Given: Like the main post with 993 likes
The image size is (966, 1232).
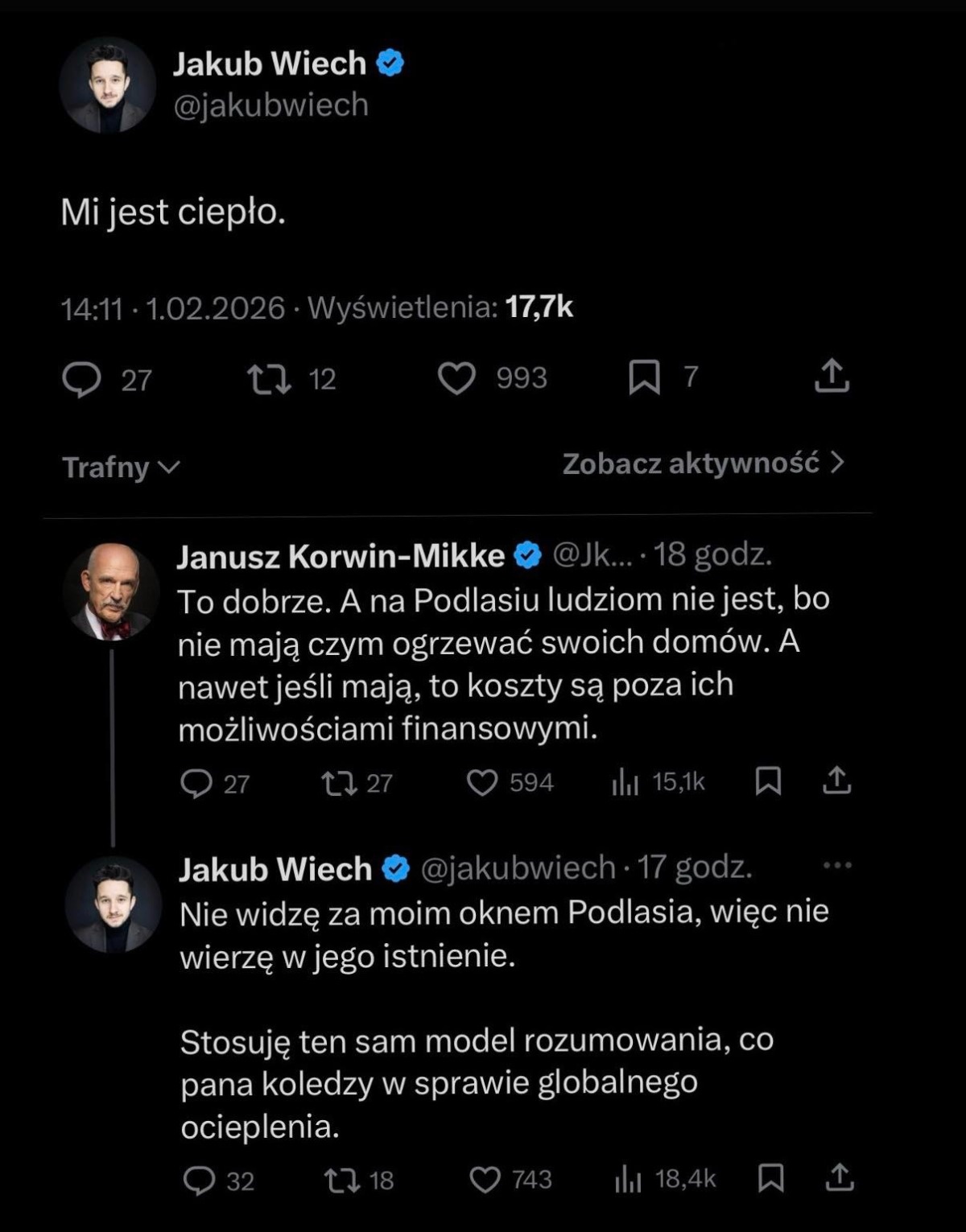Looking at the screenshot, I should click(456, 378).
